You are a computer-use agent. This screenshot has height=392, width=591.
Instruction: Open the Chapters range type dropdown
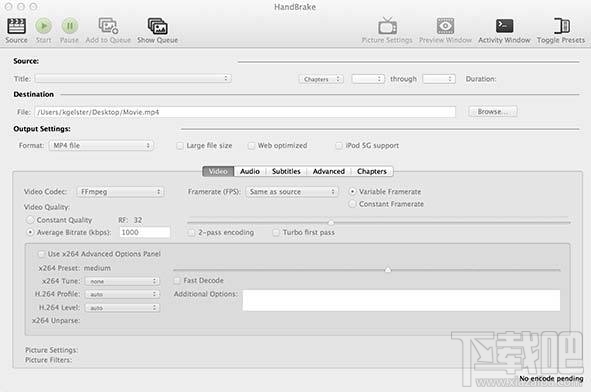tap(321, 79)
